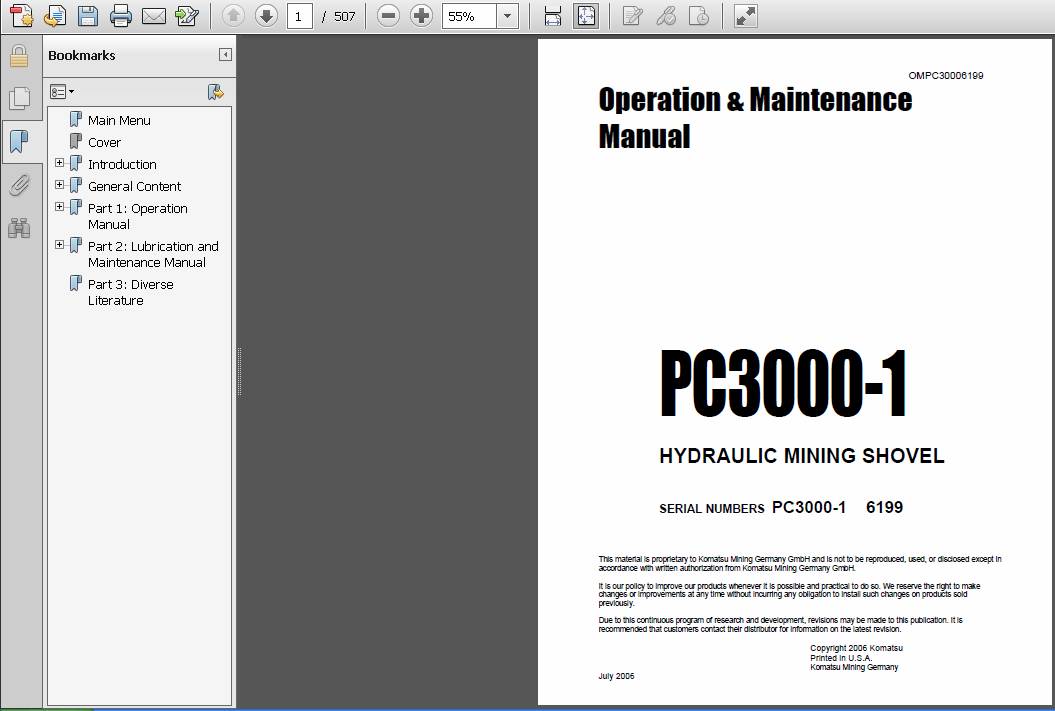The width and height of the screenshot is (1055, 711).
Task: Click the PC3000-1 title text
Action: tap(783, 384)
